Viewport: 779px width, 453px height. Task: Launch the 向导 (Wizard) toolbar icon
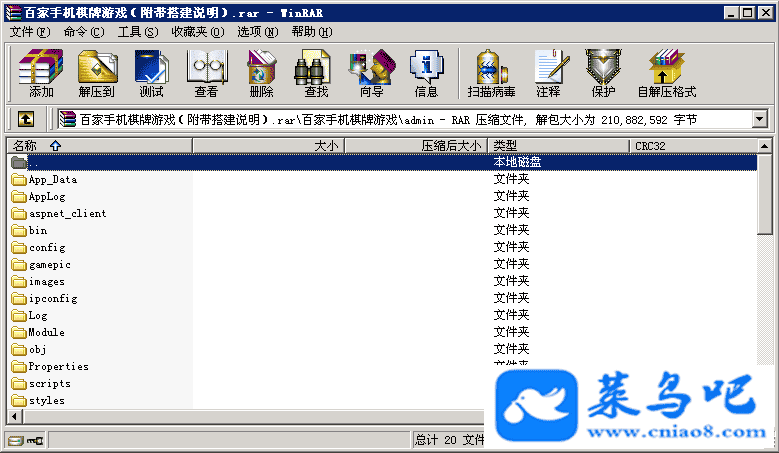point(372,73)
